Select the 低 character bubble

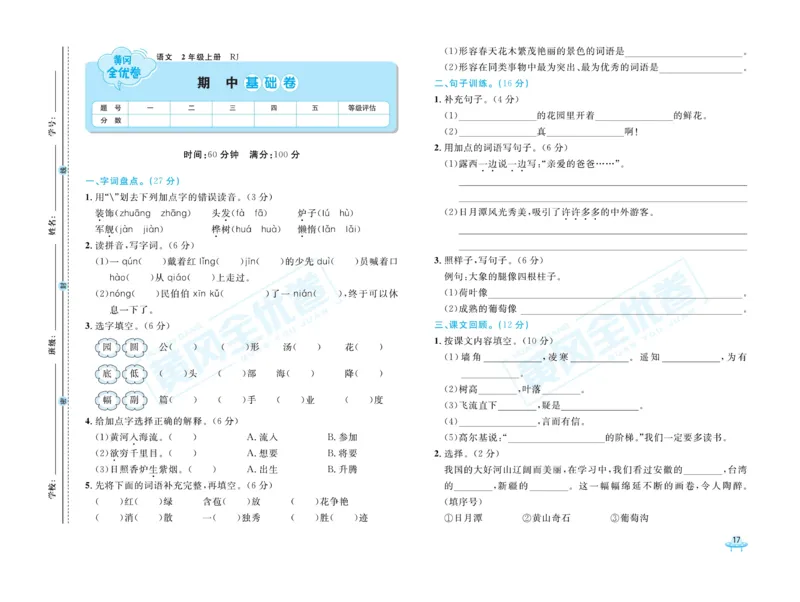click(135, 374)
